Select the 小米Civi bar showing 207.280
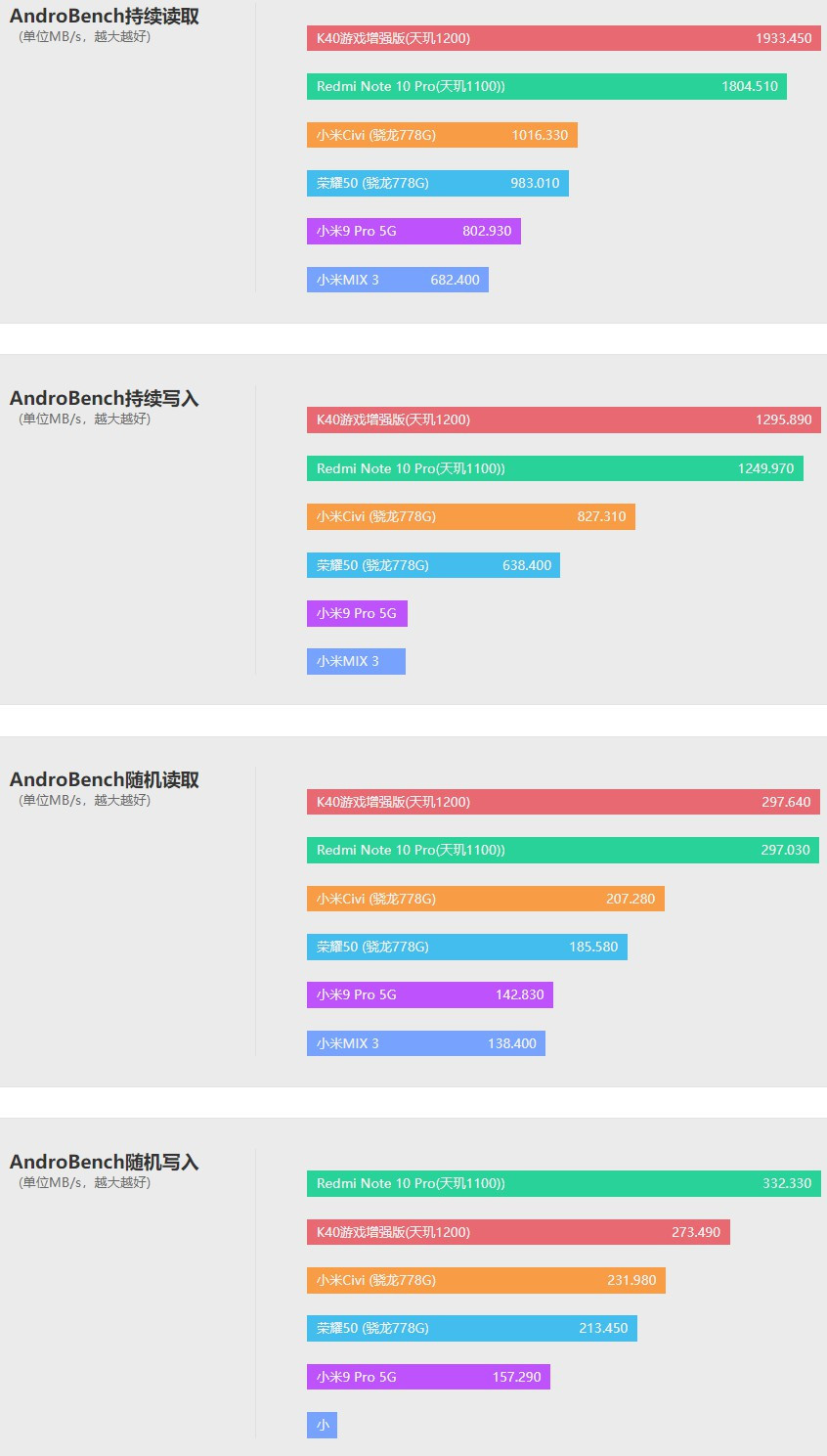The width and height of the screenshot is (827, 1456). 486,899
